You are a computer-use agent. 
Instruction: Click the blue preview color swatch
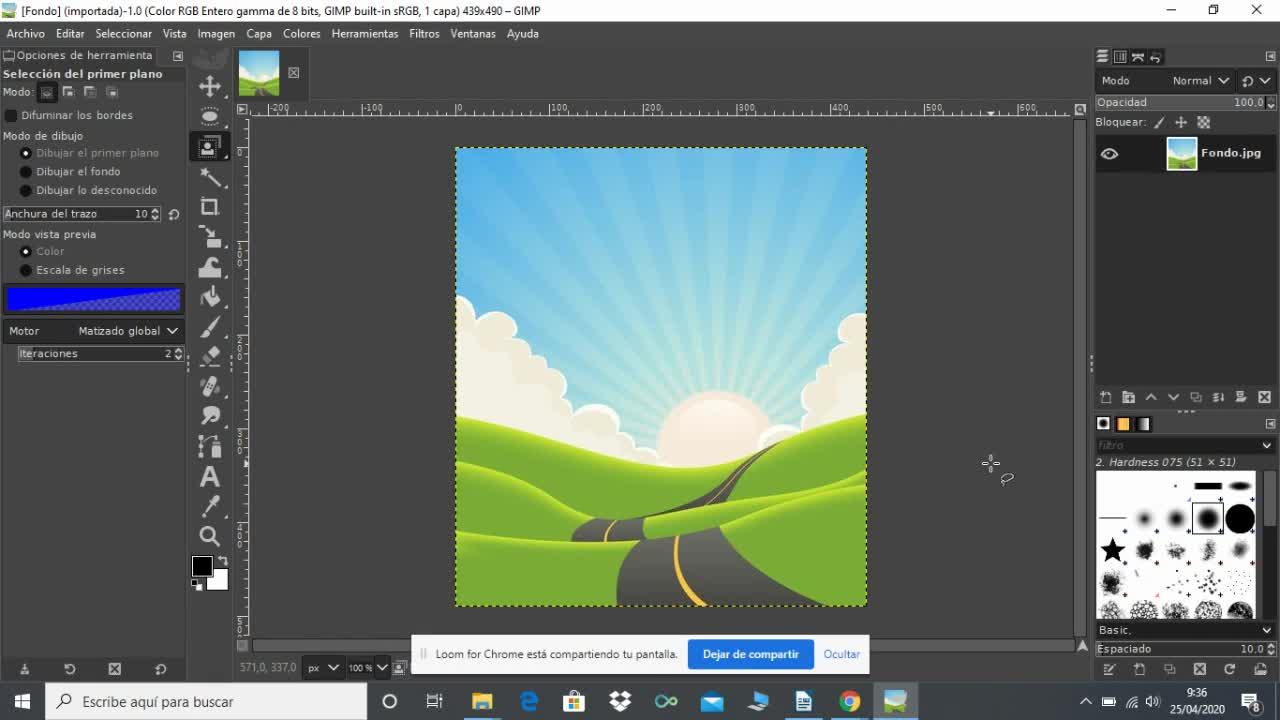click(93, 299)
